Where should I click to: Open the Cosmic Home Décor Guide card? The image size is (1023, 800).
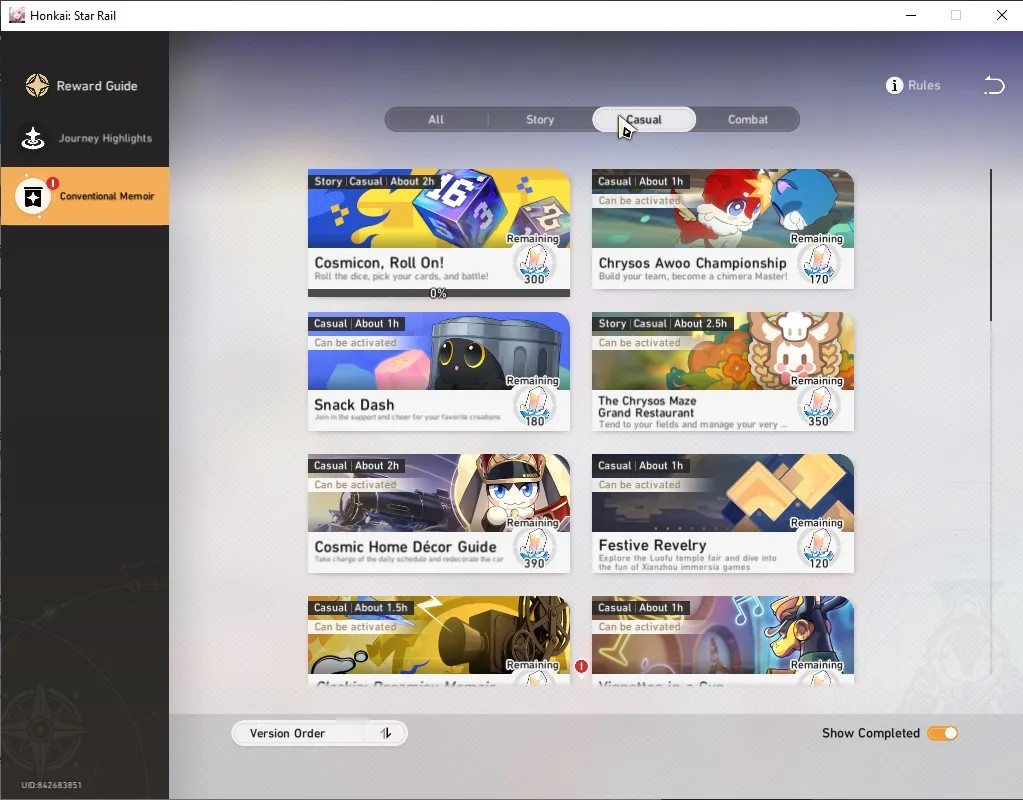pyautogui.click(x=438, y=514)
